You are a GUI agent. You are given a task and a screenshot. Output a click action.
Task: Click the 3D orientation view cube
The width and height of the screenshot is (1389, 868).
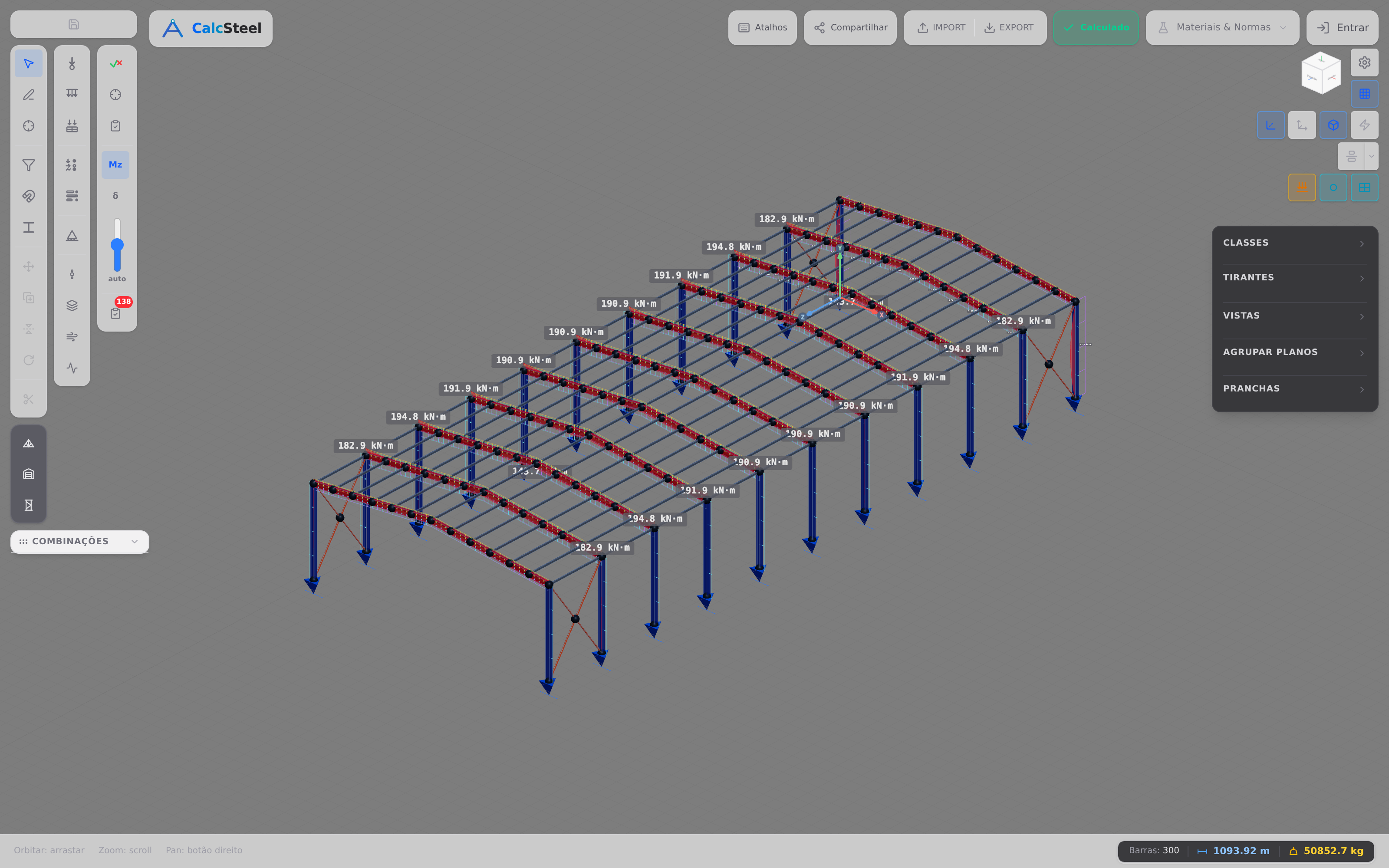tap(1321, 73)
